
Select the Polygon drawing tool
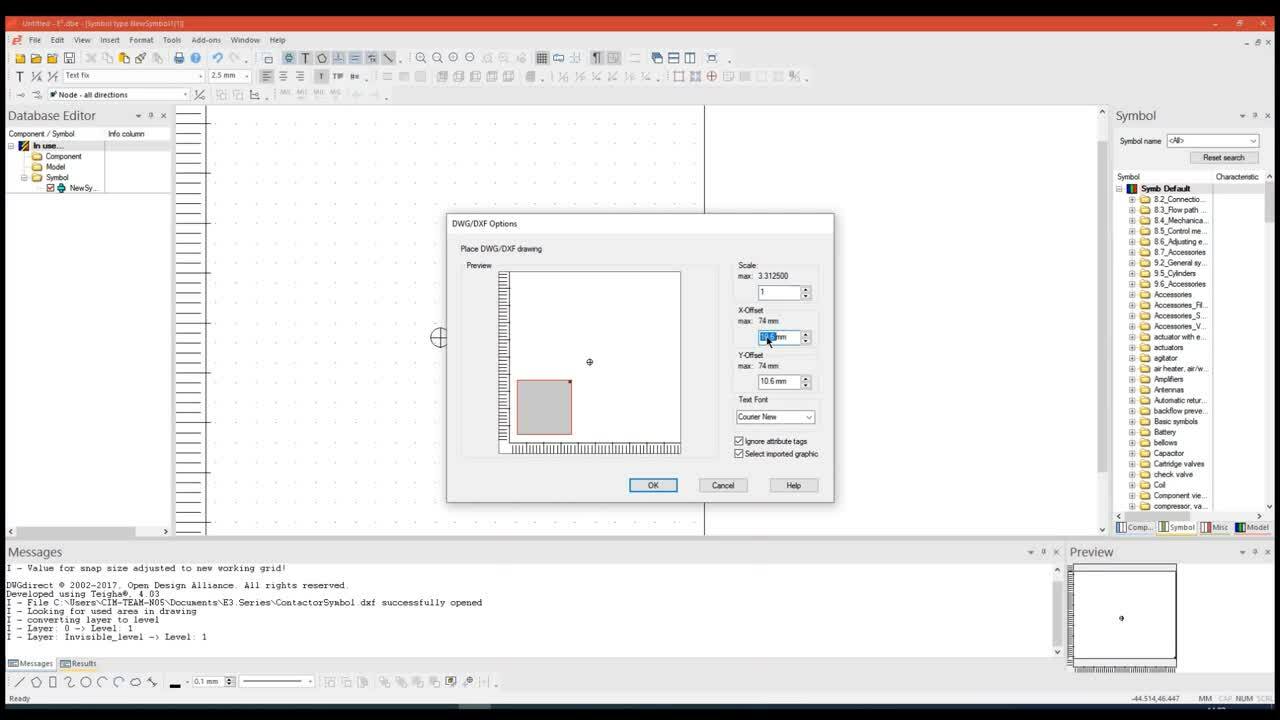[36, 682]
